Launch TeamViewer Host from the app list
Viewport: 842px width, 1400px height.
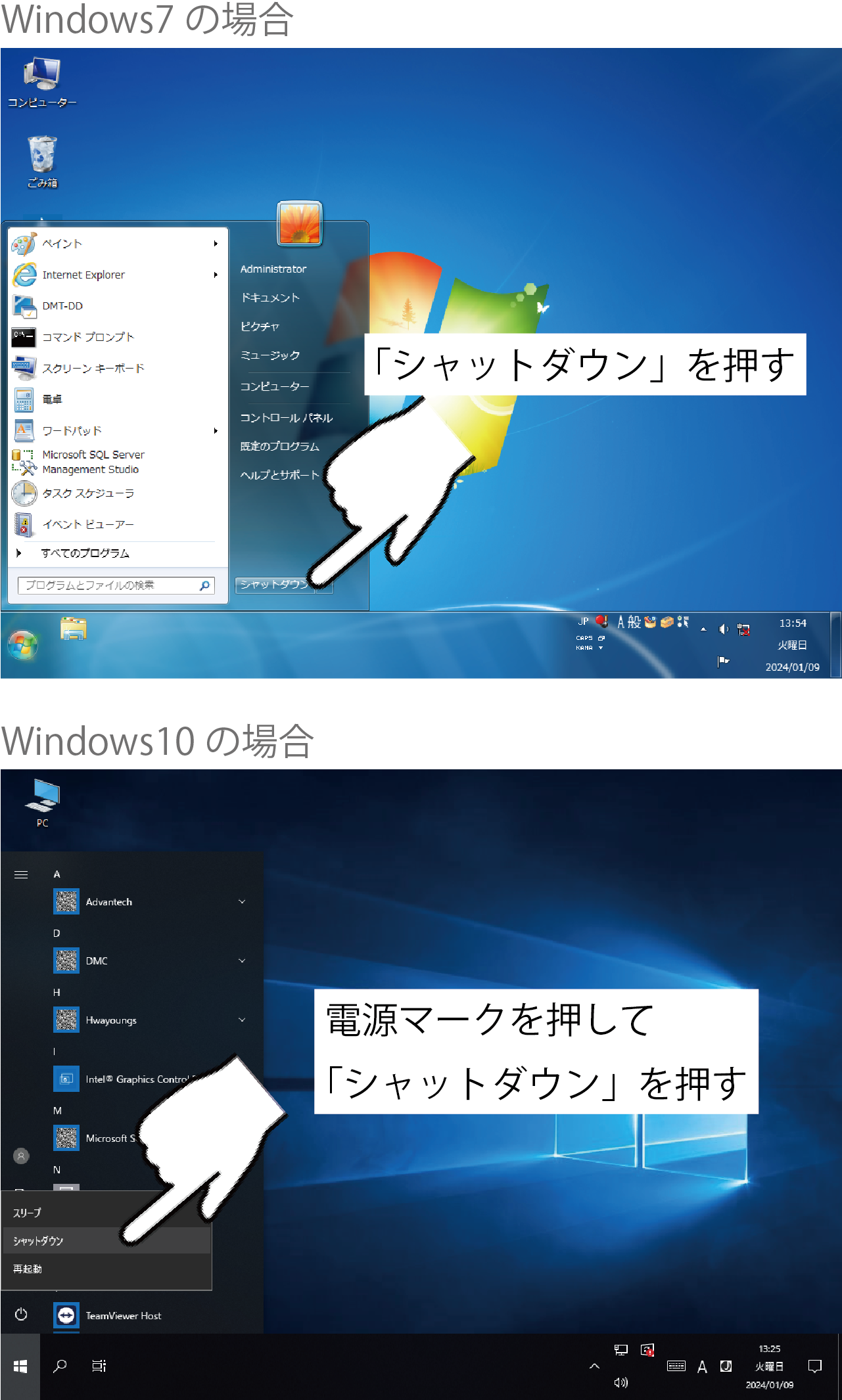click(x=123, y=1315)
